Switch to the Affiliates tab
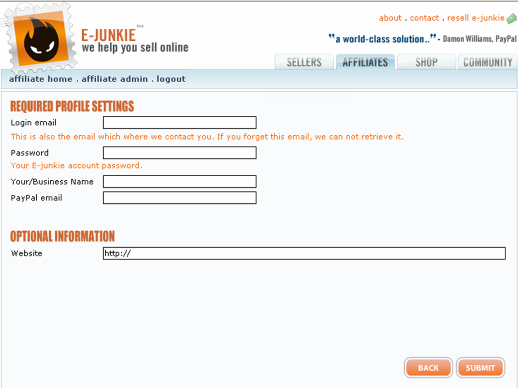The width and height of the screenshot is (518, 388). tap(365, 62)
